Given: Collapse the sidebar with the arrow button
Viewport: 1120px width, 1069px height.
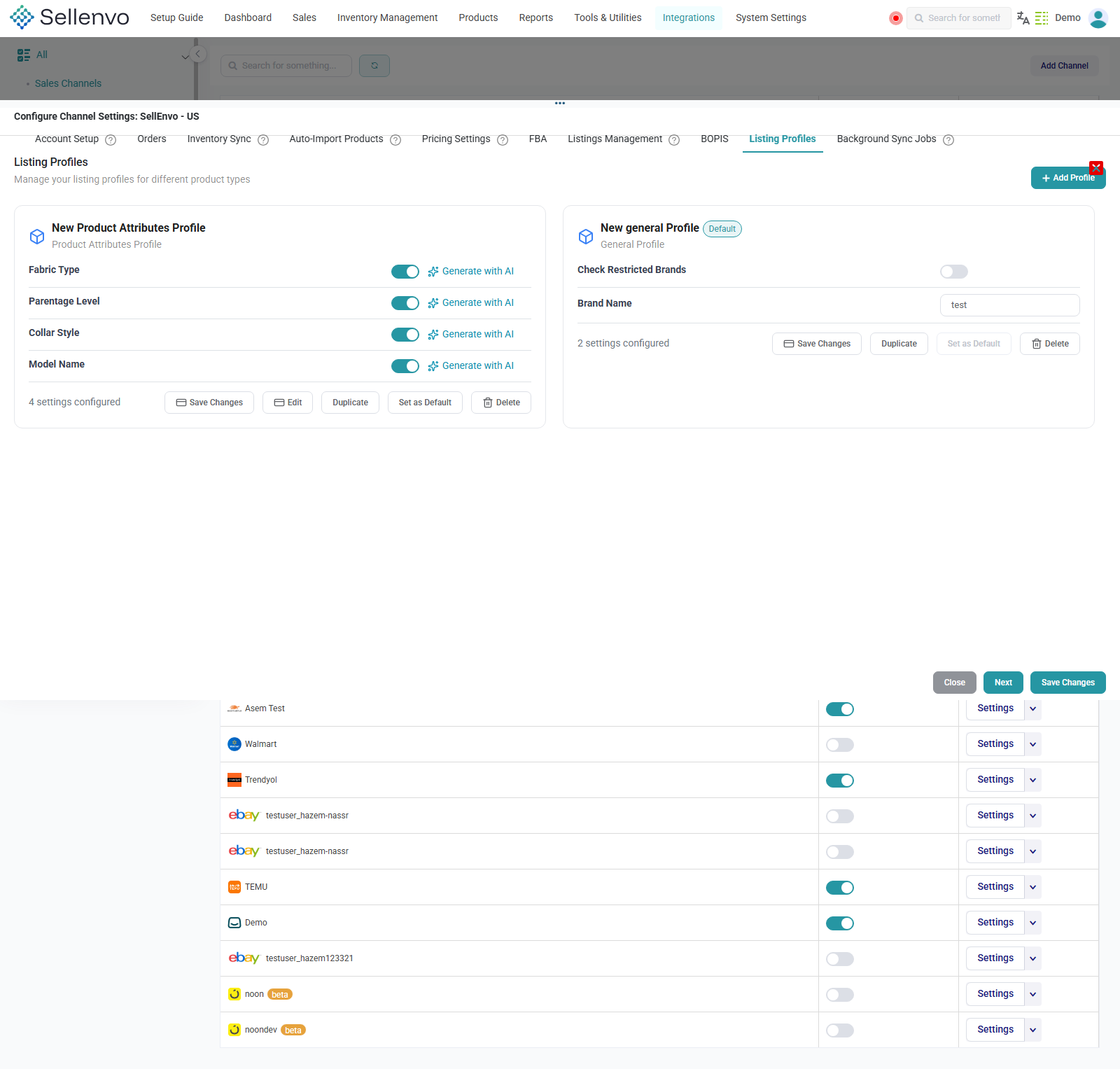Looking at the screenshot, I should 198,54.
